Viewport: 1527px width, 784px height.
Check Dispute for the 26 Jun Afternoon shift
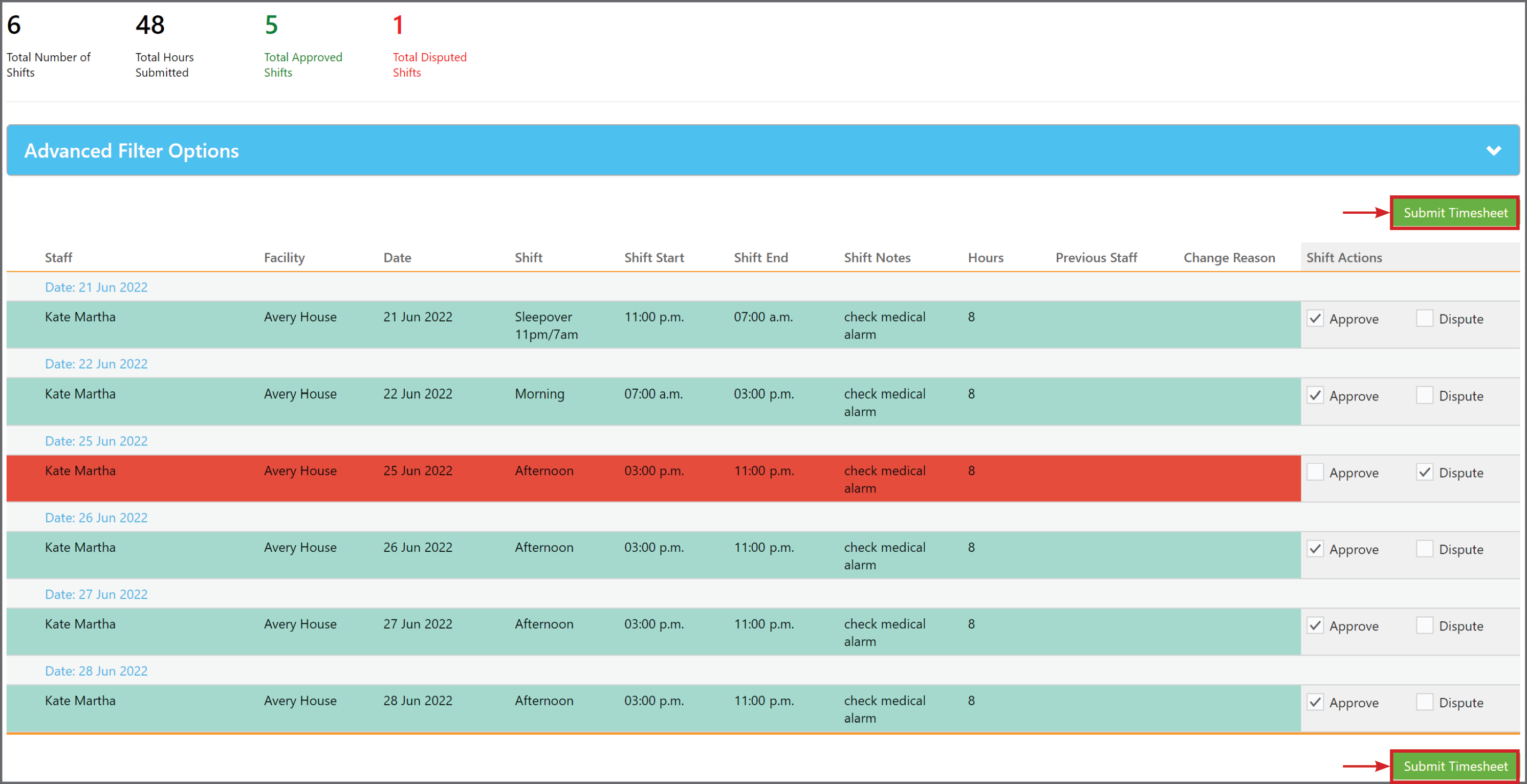[x=1425, y=549]
